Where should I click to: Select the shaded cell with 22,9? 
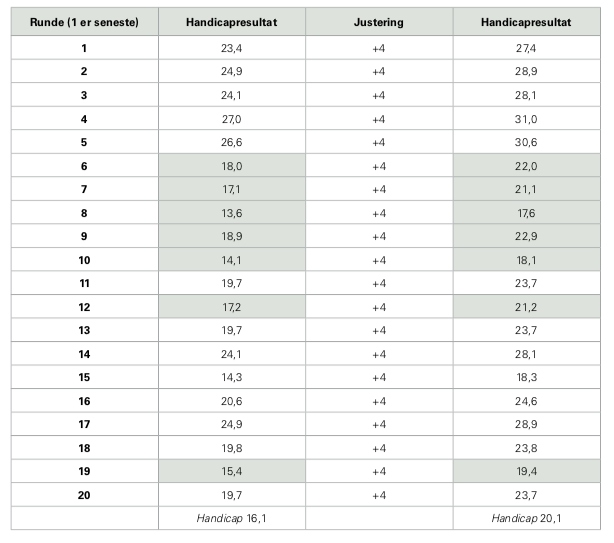coord(526,236)
